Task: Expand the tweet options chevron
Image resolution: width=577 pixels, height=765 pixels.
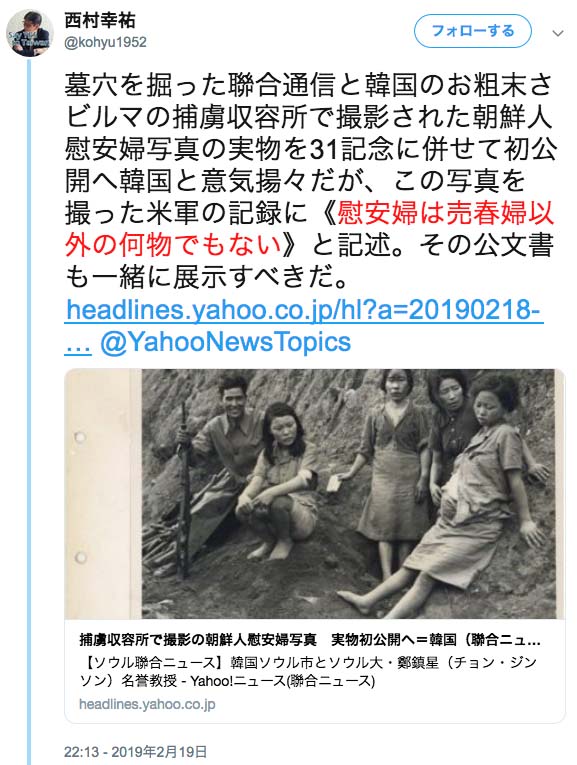Action: pos(558,33)
